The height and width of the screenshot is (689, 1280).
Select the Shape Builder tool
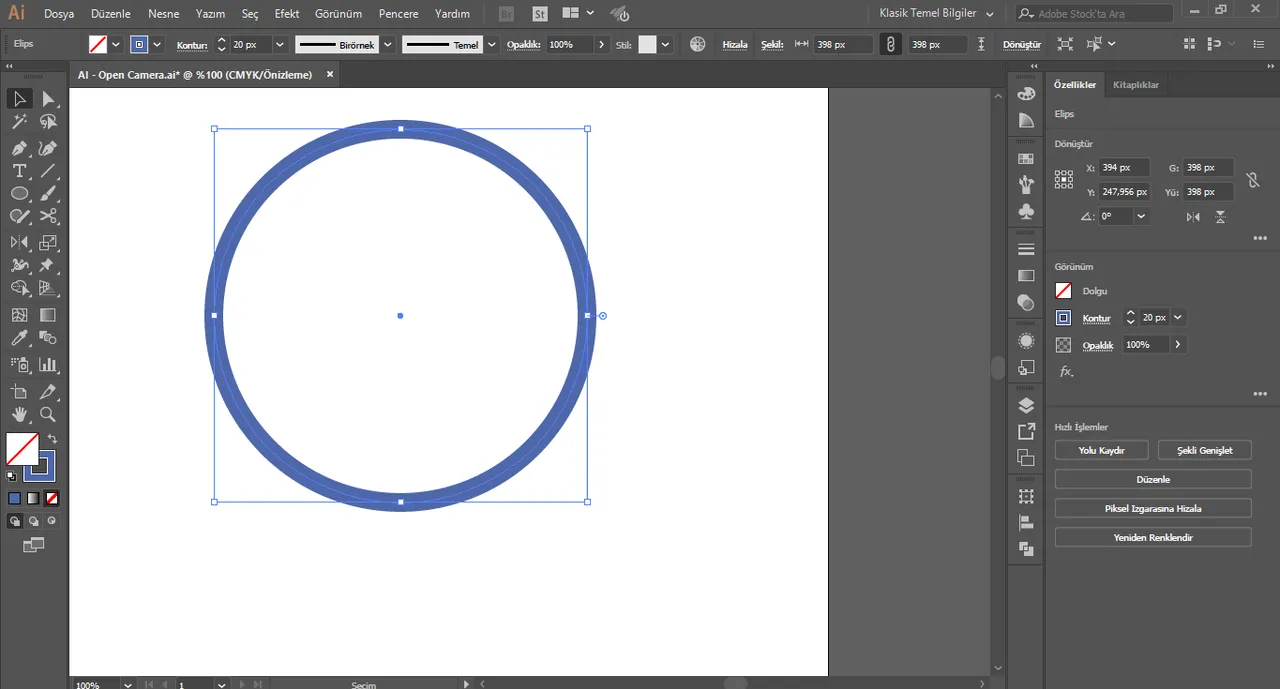(x=19, y=288)
